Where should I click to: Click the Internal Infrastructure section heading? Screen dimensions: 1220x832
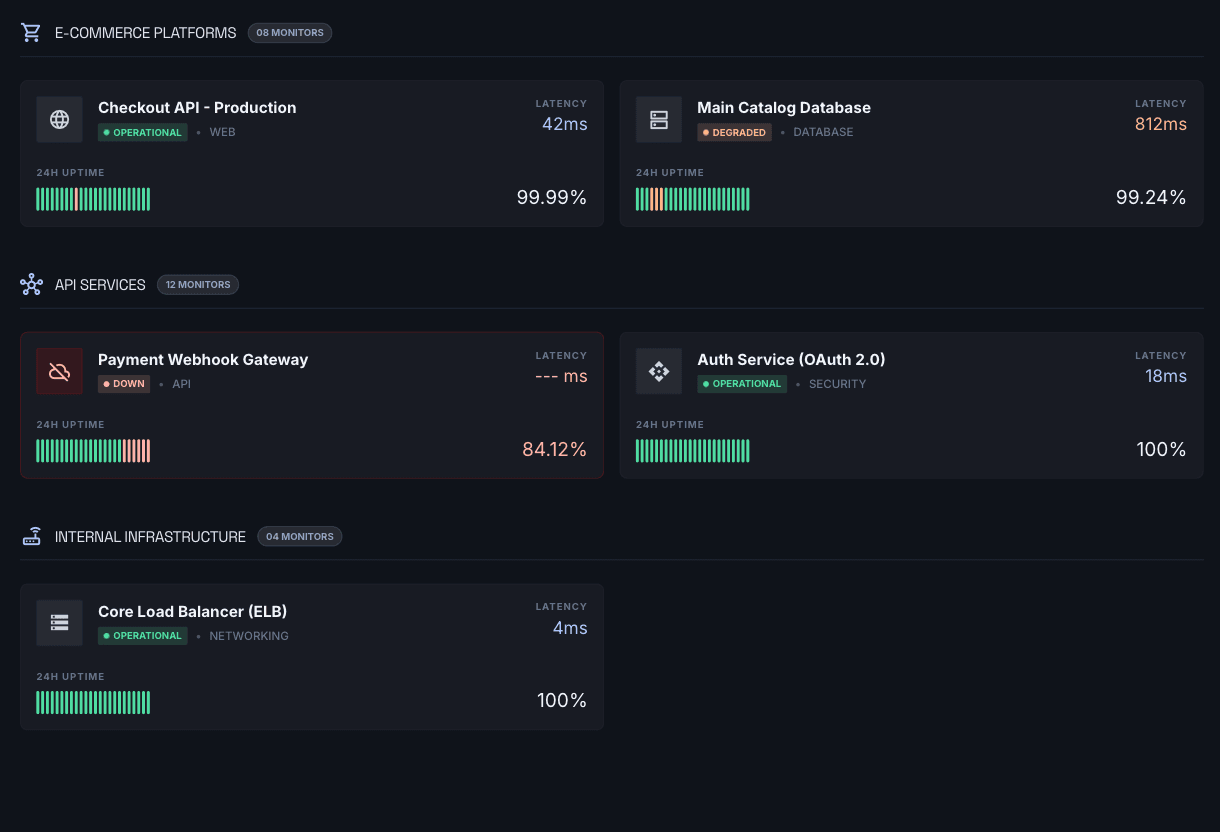tap(150, 537)
